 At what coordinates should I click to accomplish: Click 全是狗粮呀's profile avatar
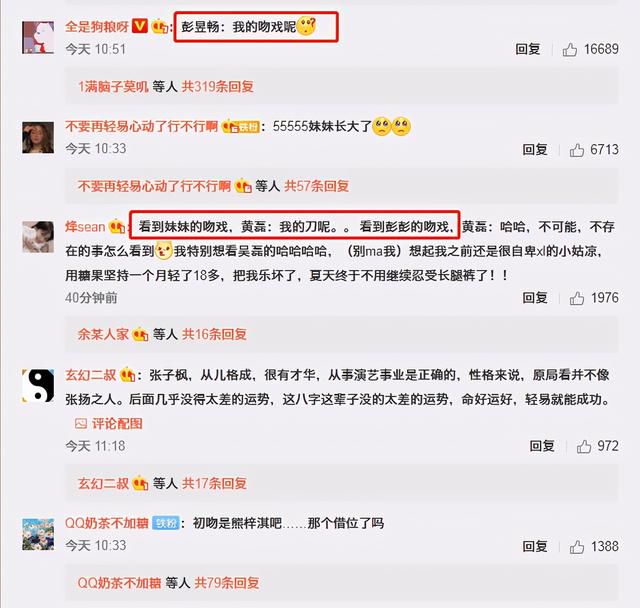38,38
